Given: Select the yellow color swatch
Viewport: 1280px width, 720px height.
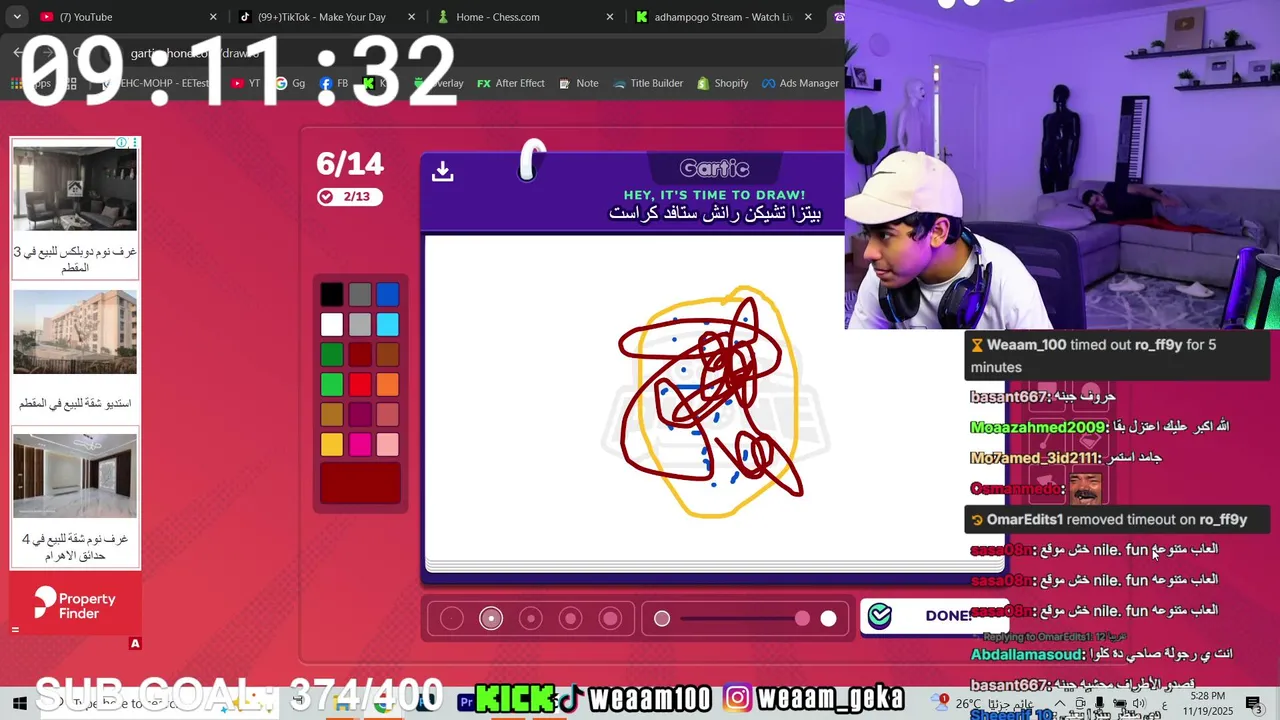Looking at the screenshot, I should tap(332, 444).
